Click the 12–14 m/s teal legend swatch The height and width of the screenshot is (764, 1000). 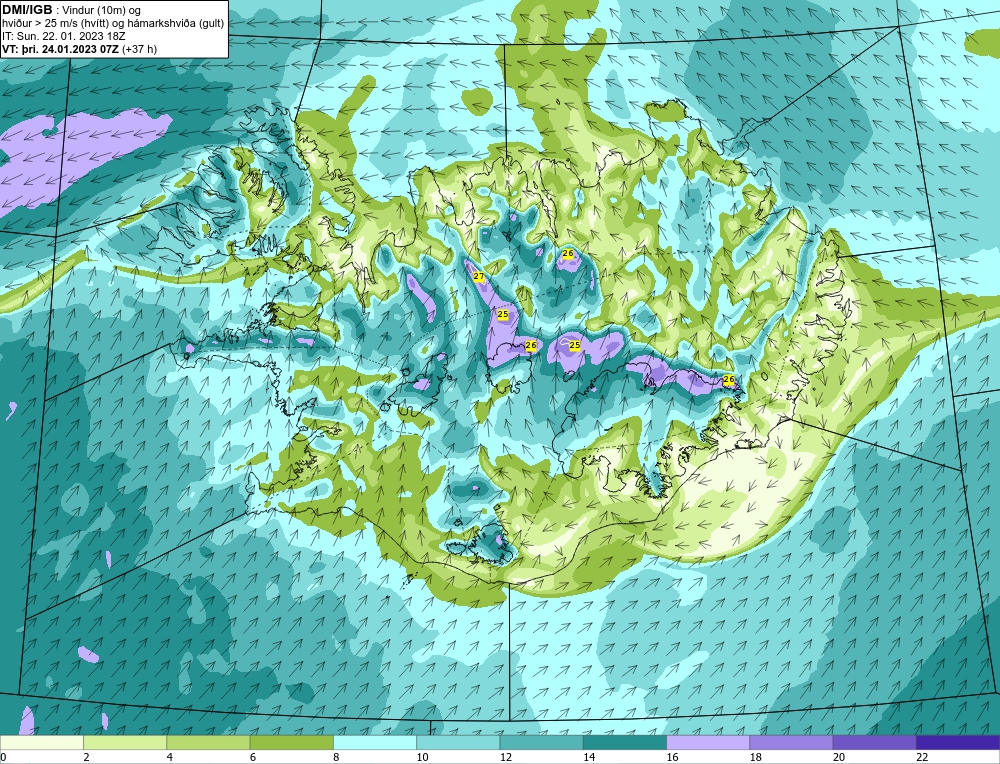click(541, 742)
